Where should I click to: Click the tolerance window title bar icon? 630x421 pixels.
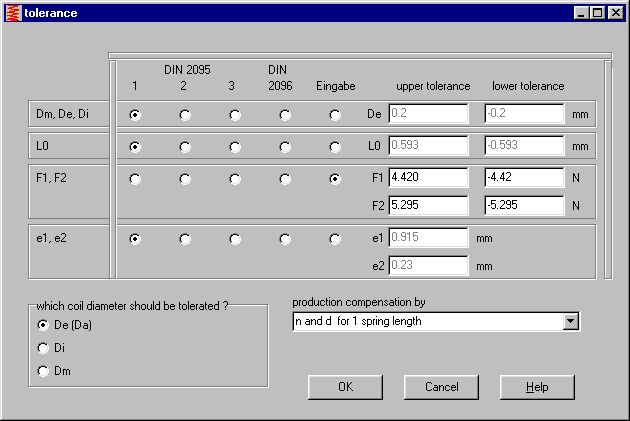click(12, 12)
